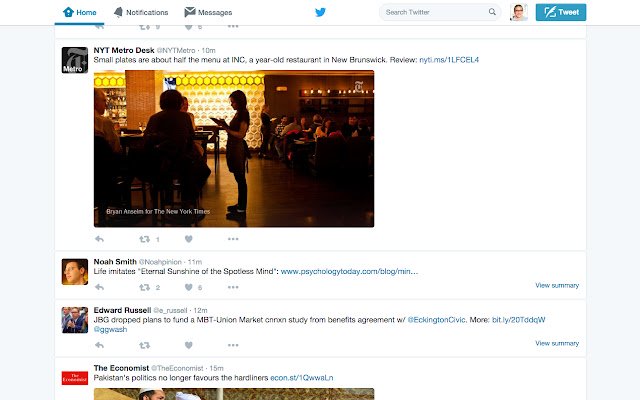This screenshot has width=640, height=400.
Task: Reply to the NYT Metro Desk tweet
Action: coord(99,239)
